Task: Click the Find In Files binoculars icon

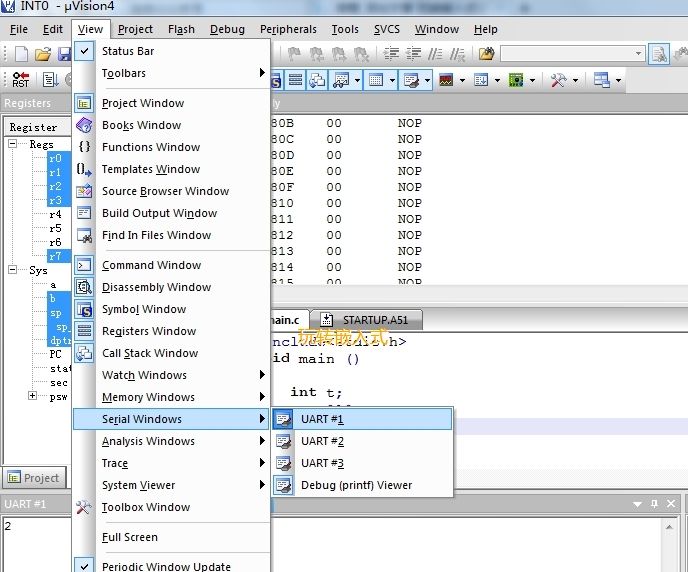Action: (x=85, y=235)
